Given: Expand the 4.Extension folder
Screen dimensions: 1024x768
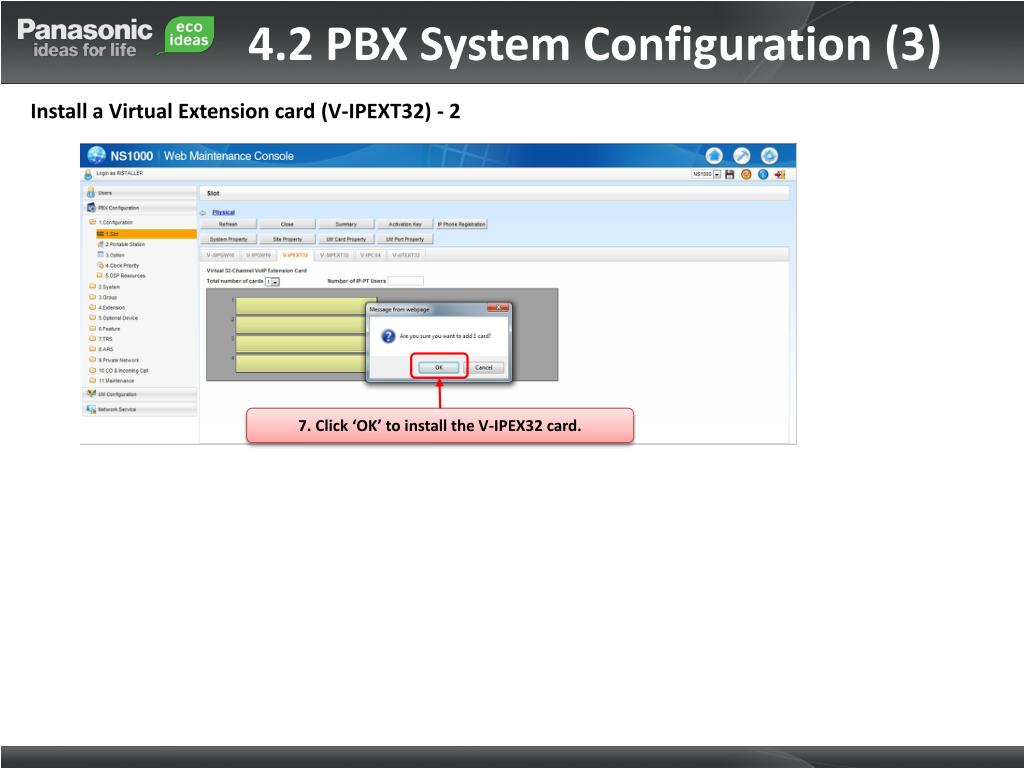Looking at the screenshot, I should pyautogui.click(x=93, y=307).
